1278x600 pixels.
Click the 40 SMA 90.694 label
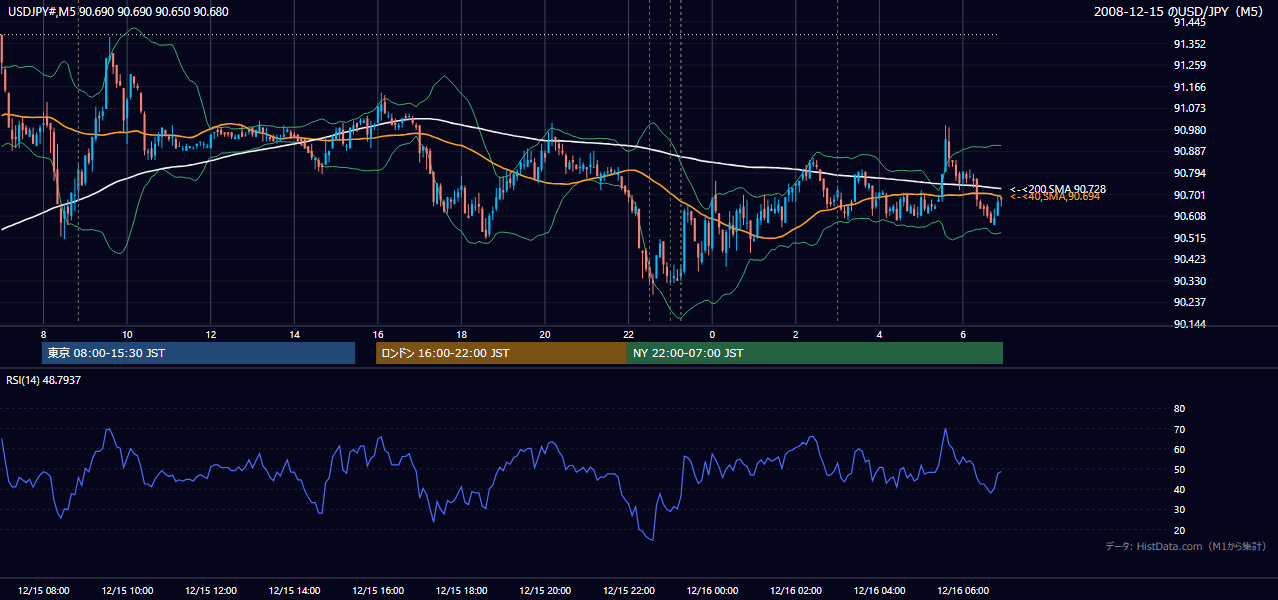coord(1055,197)
